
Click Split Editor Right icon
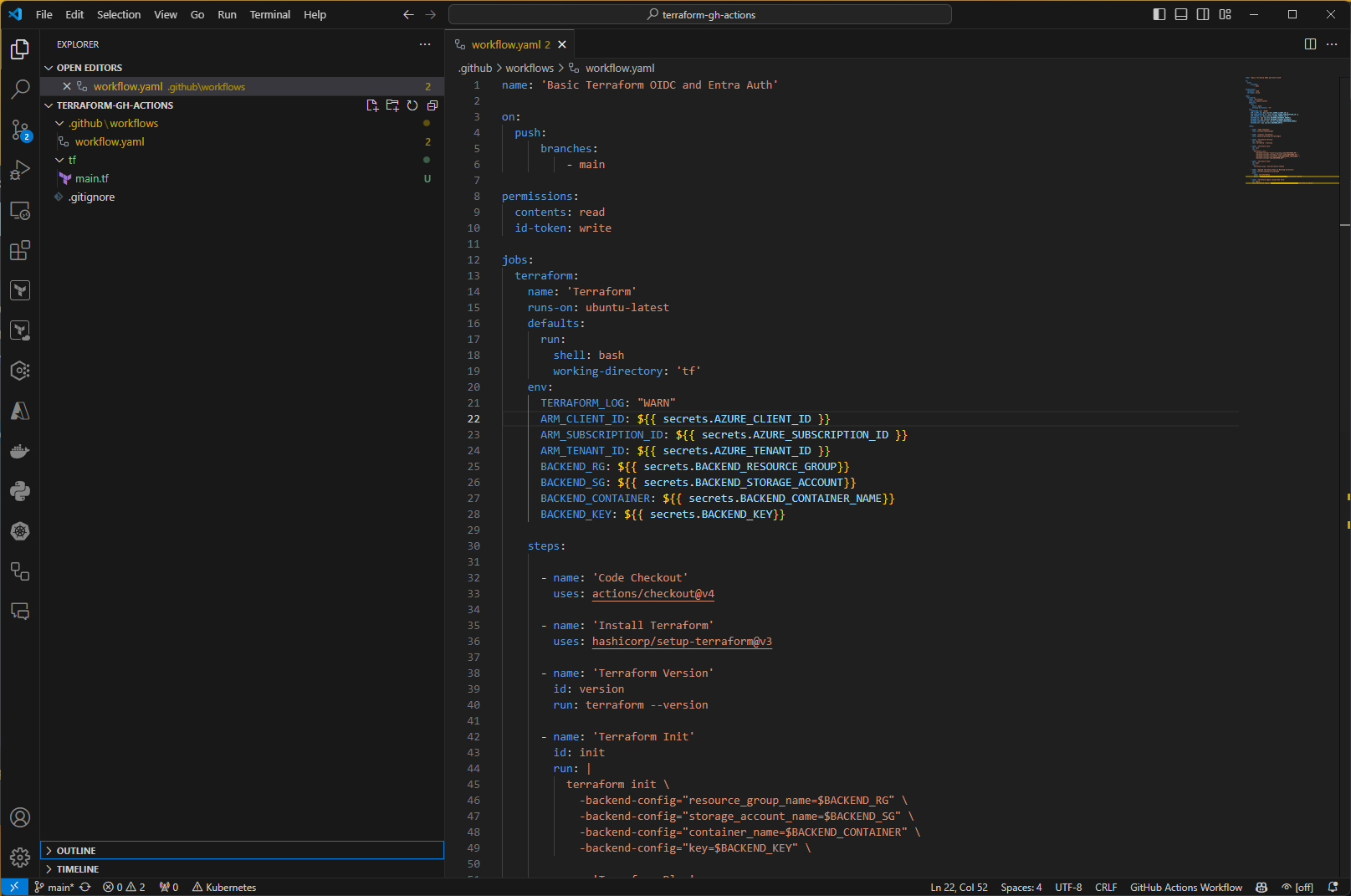1310,44
